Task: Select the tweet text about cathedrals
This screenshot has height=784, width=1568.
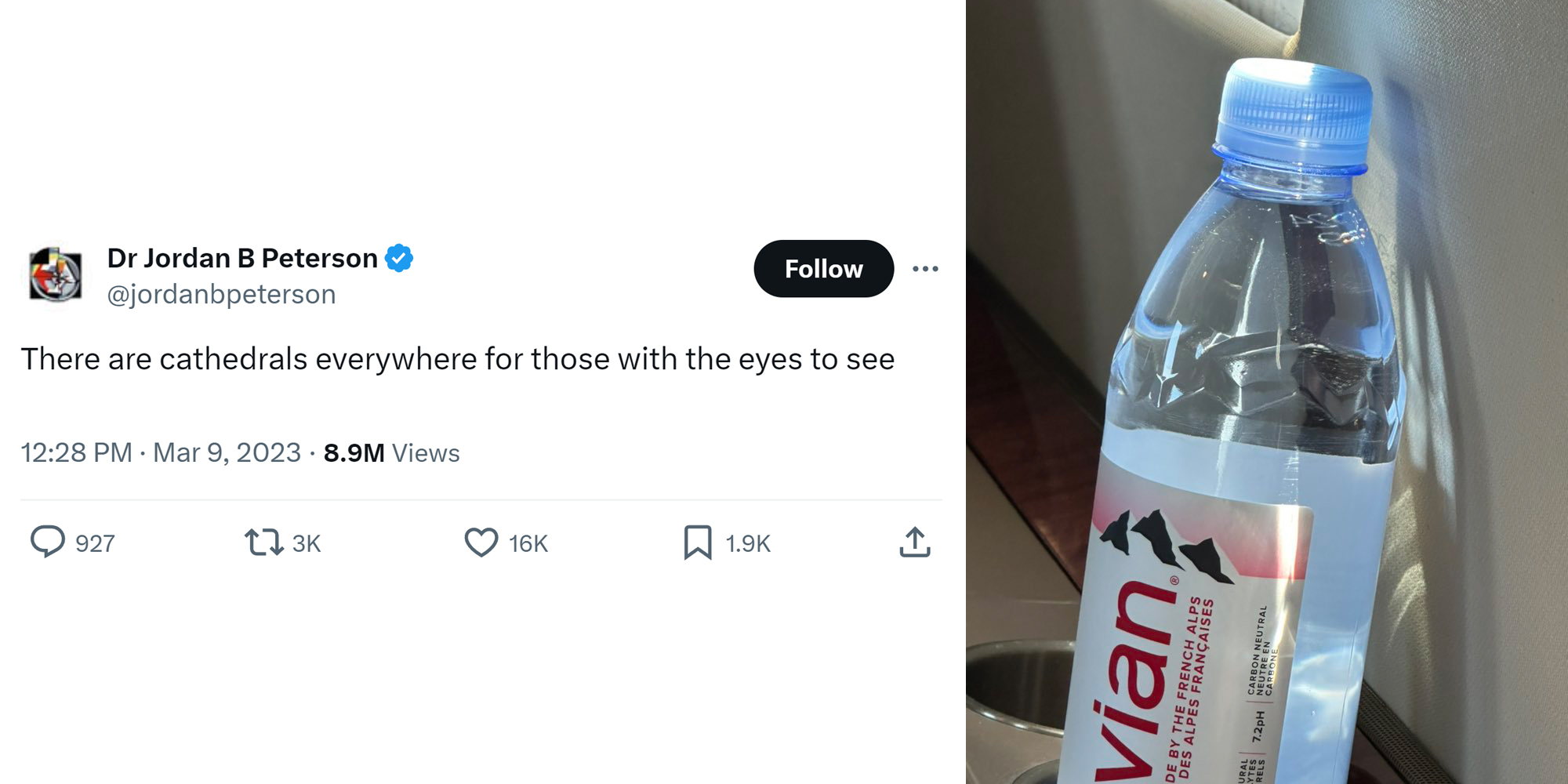Action: click(x=460, y=358)
